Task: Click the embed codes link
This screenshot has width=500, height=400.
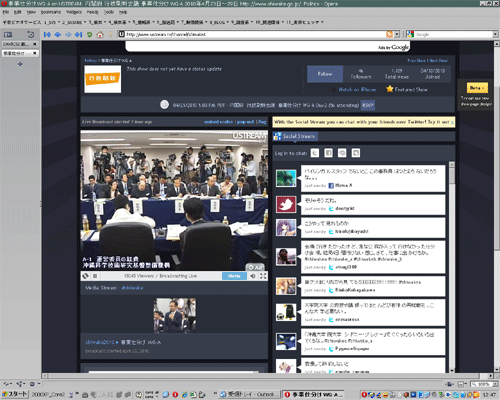Action: tap(218, 122)
